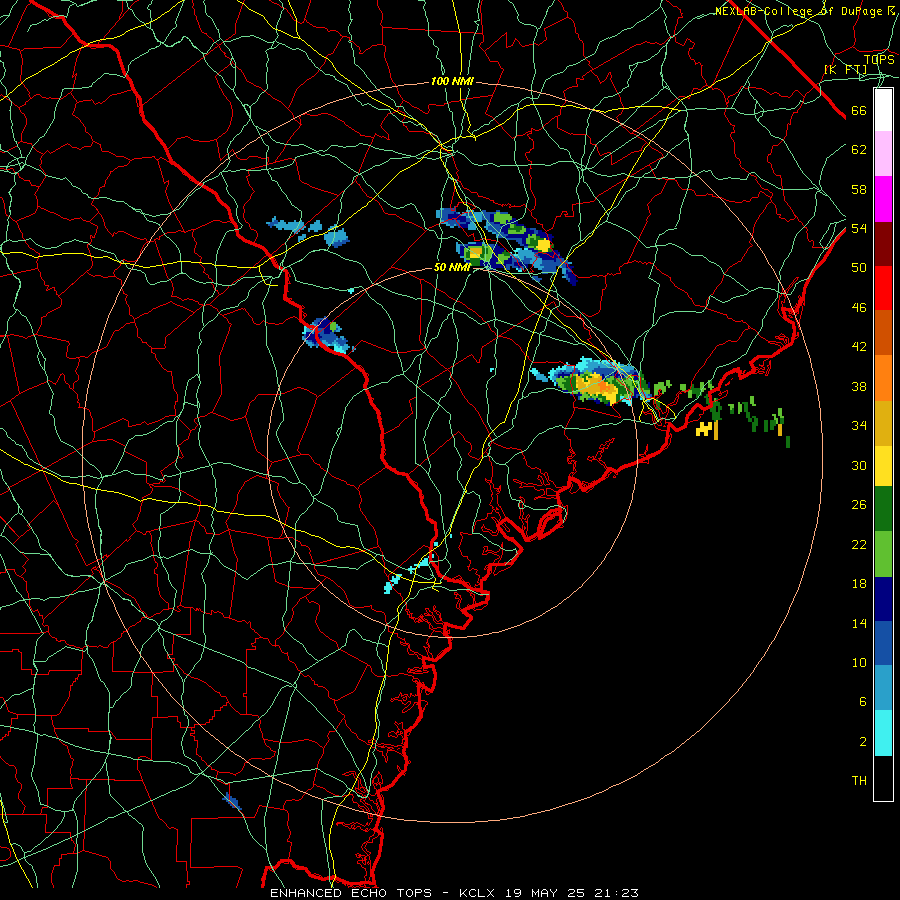
Task: Click the light pink 62 kft legend swatch
Action: click(x=883, y=153)
